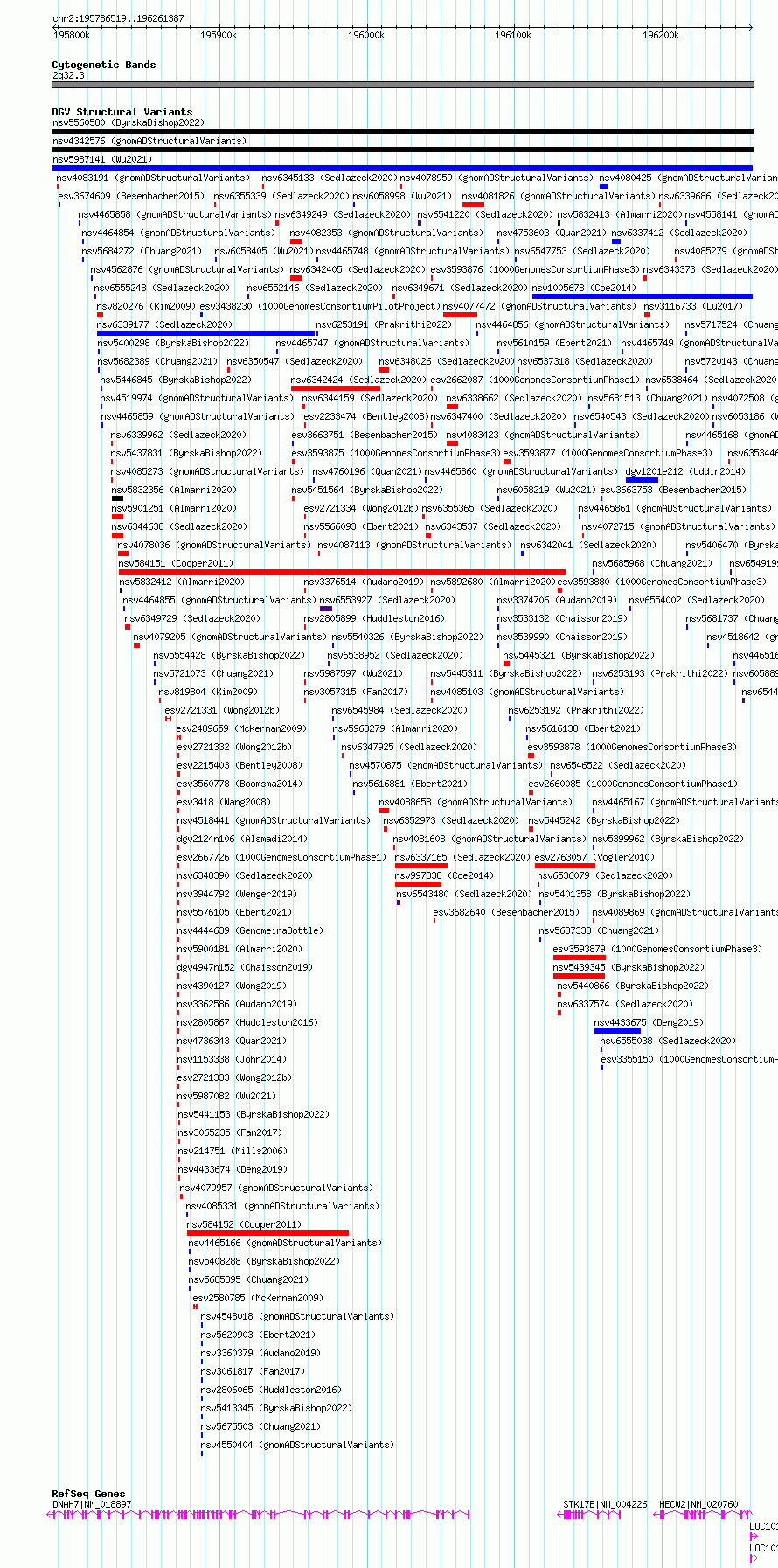Select nsv2806065 (Huddleston2016) label
This screenshot has width=778, height=1568.
[x=271, y=1390]
